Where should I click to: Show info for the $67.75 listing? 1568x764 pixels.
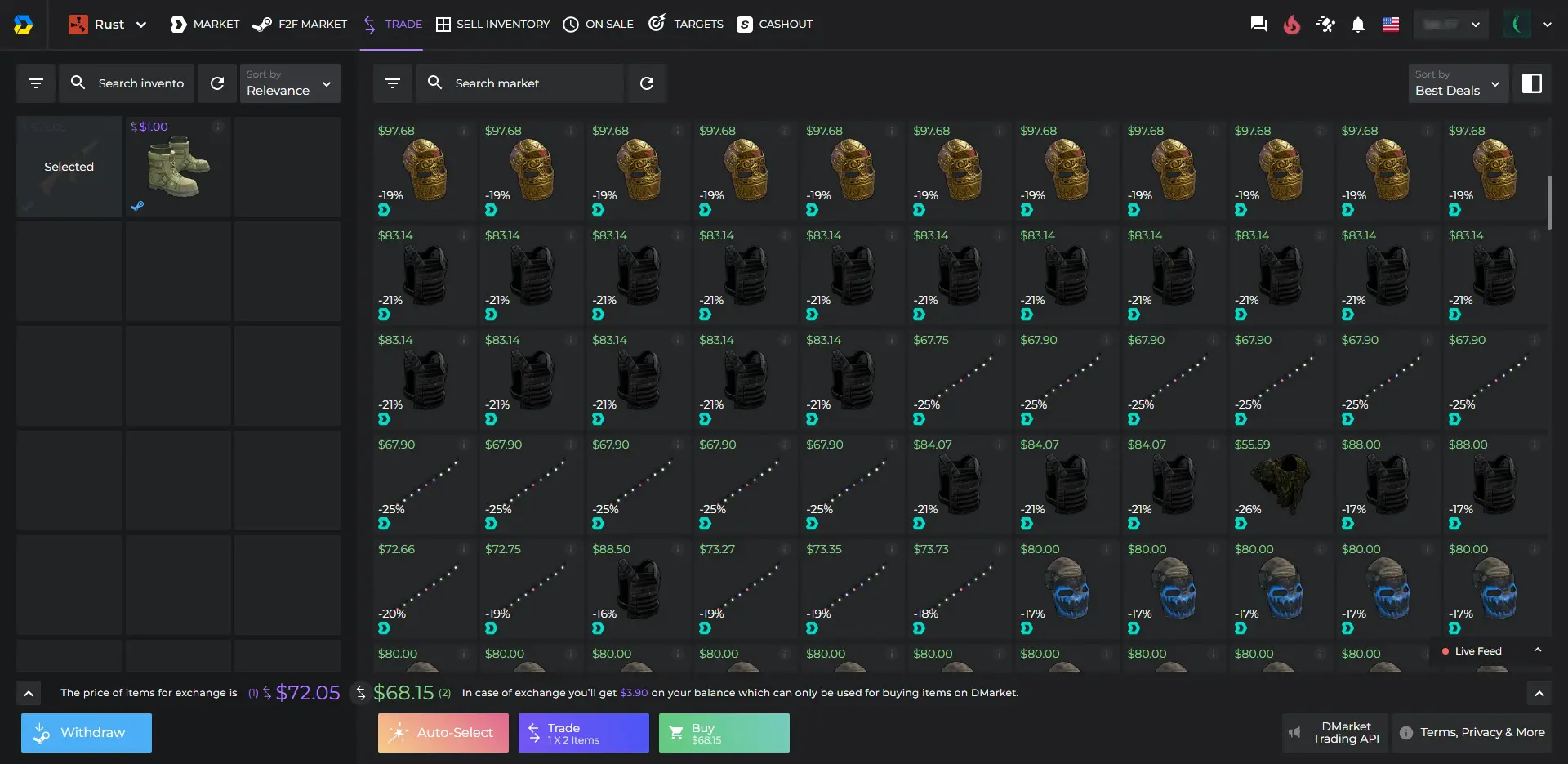(x=1000, y=340)
